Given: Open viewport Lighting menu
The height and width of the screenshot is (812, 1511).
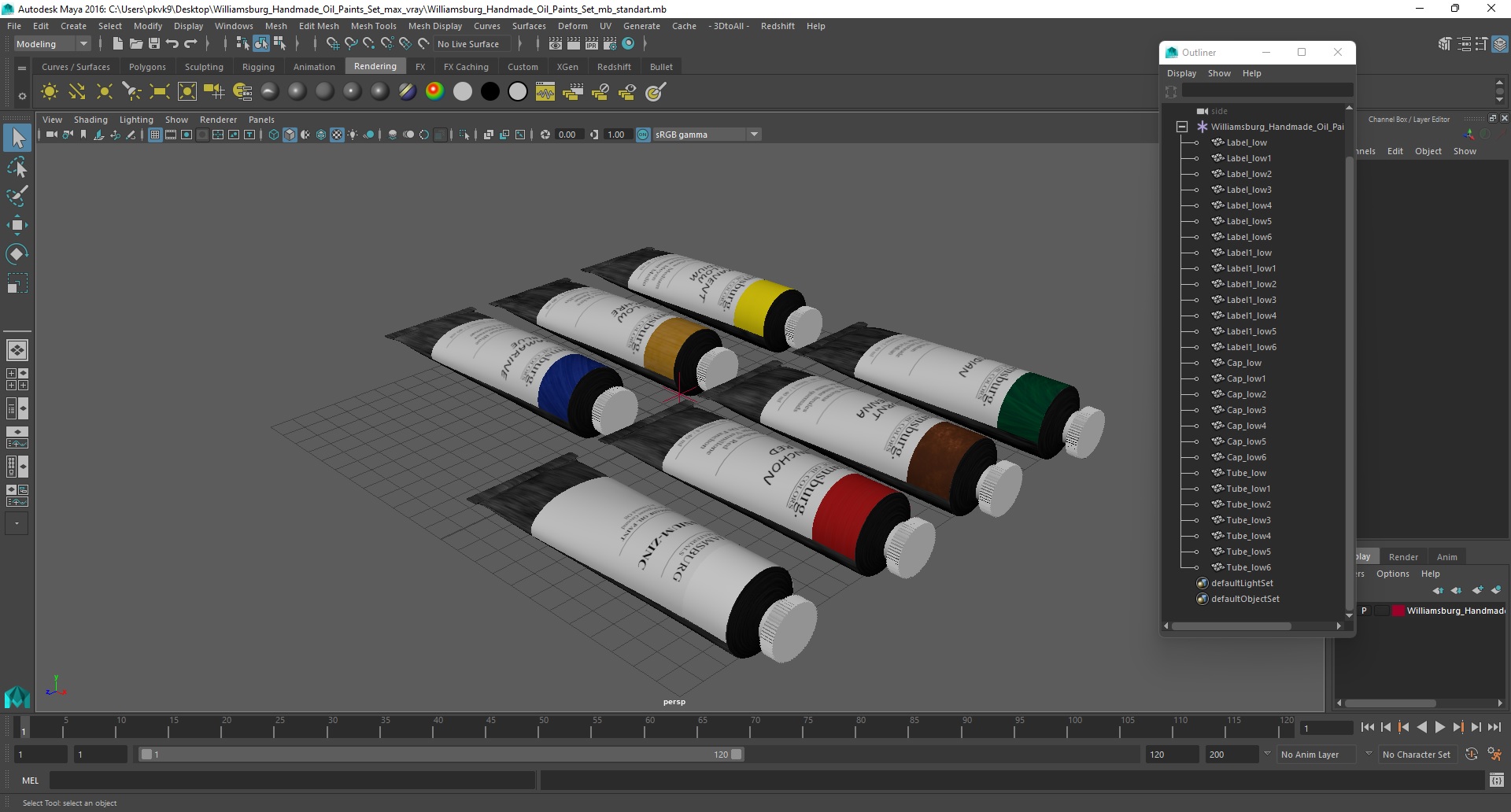Looking at the screenshot, I should pyautogui.click(x=136, y=120).
